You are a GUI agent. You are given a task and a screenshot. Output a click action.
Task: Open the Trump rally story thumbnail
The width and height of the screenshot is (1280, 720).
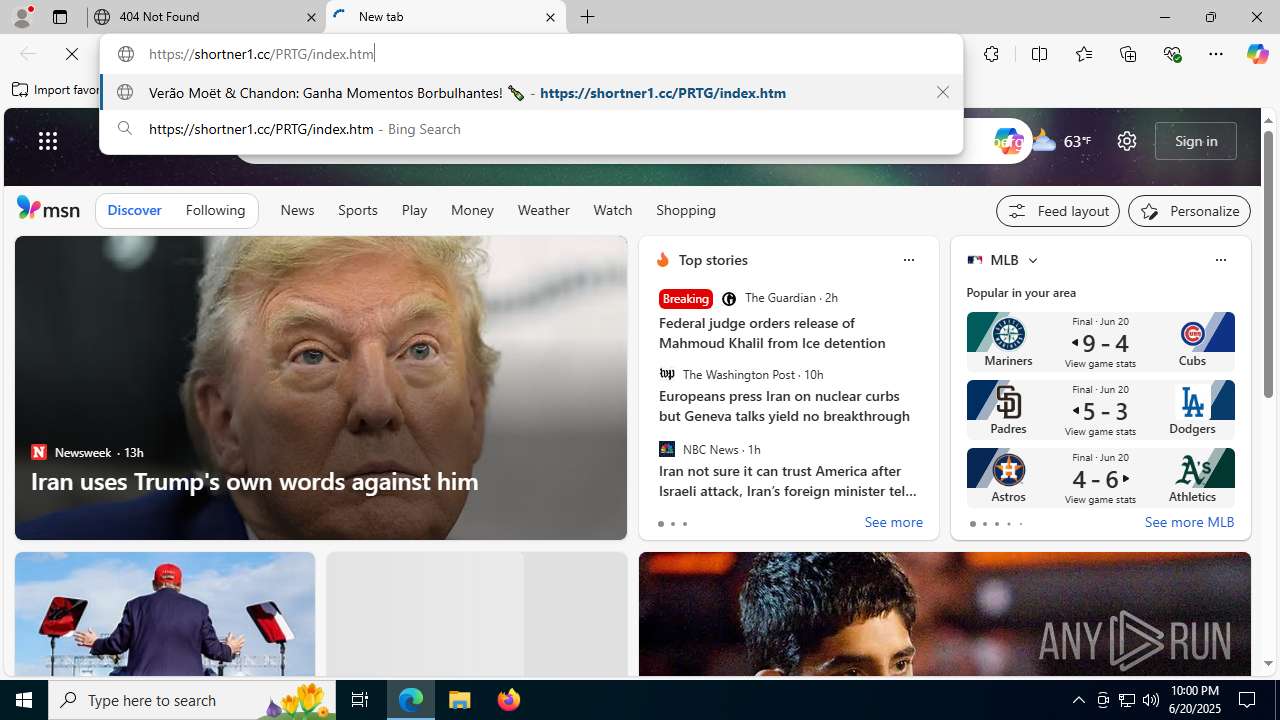pyautogui.click(x=164, y=614)
